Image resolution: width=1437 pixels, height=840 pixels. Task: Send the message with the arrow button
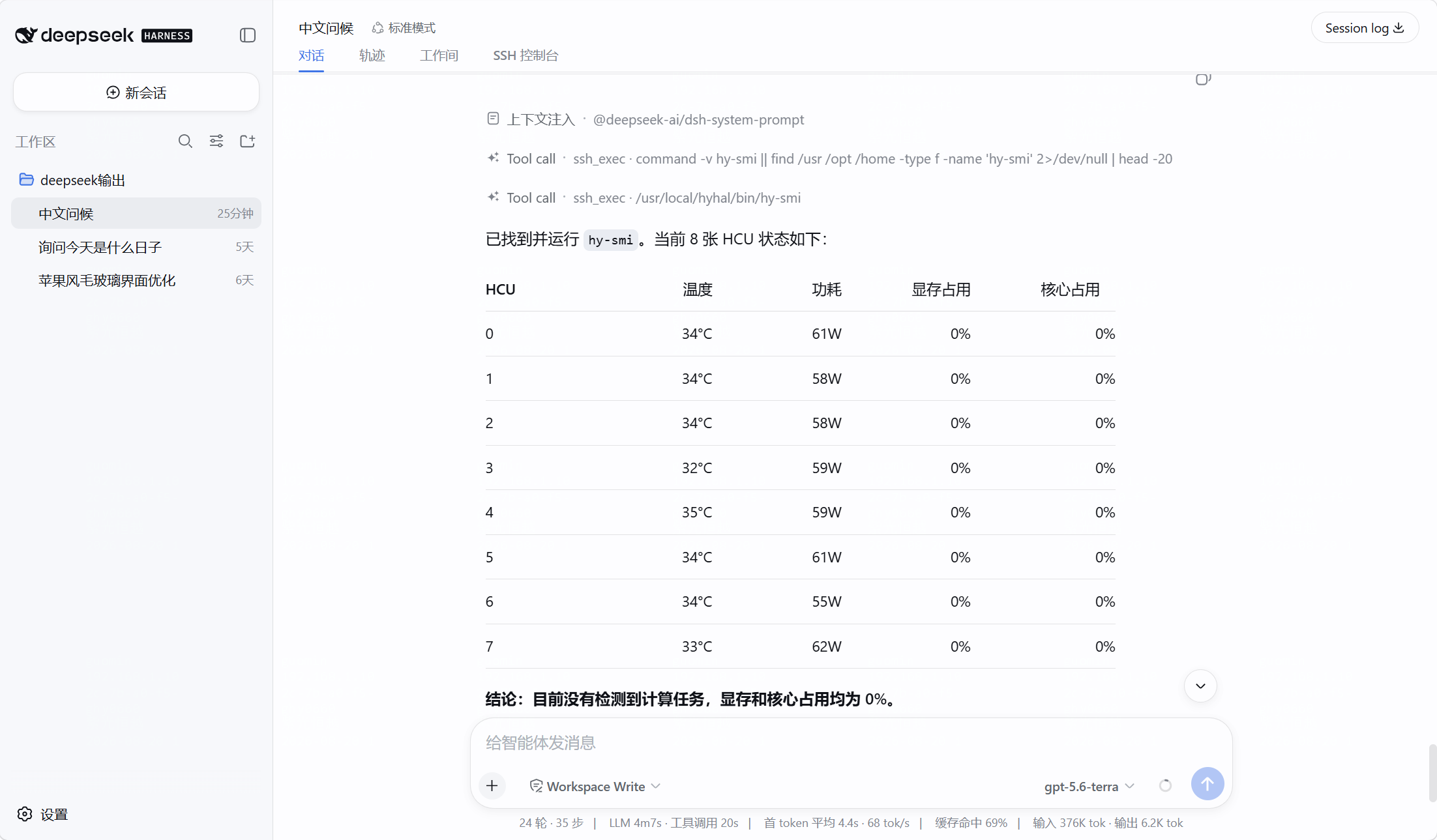click(x=1207, y=784)
